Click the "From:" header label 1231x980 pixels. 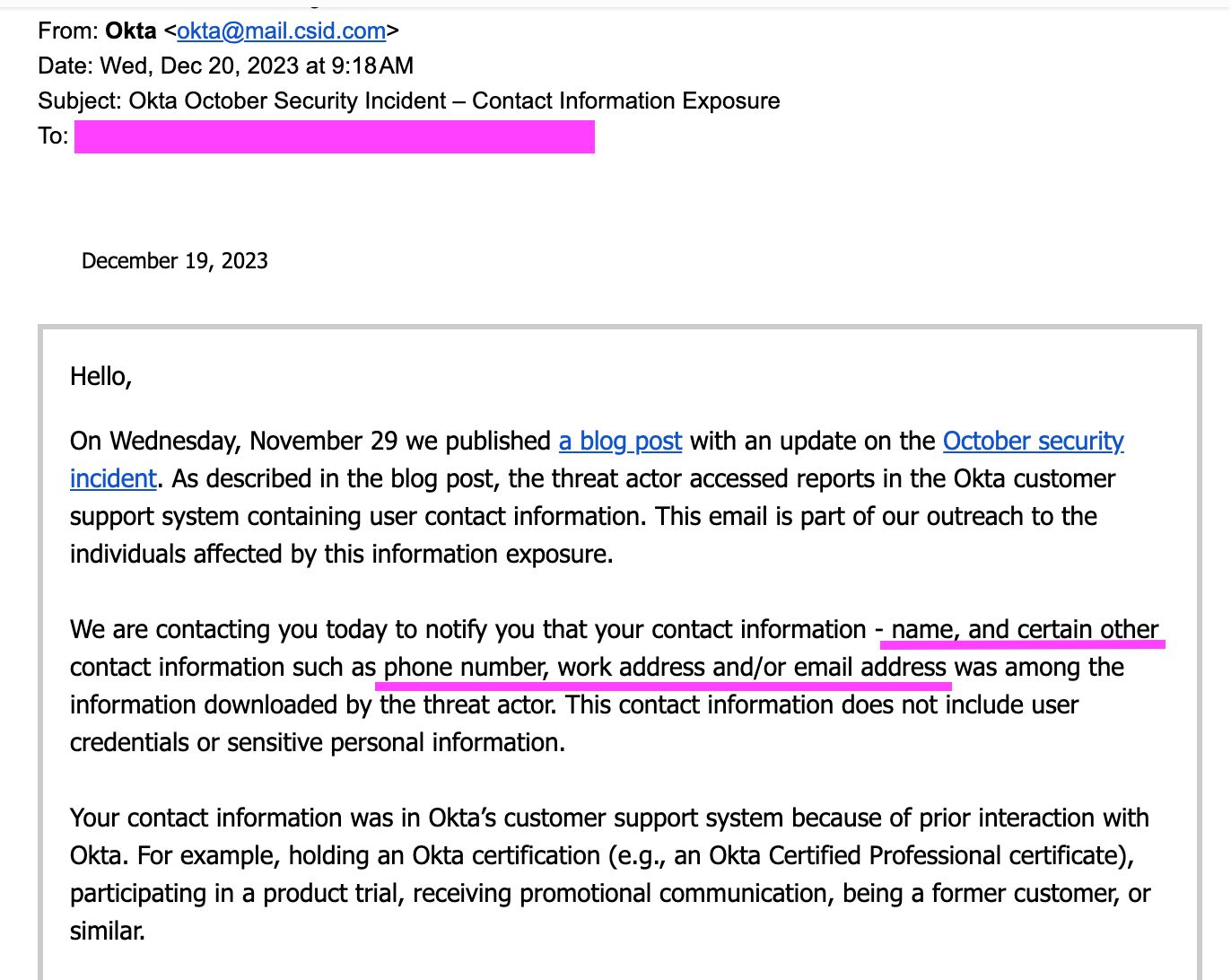68,31
